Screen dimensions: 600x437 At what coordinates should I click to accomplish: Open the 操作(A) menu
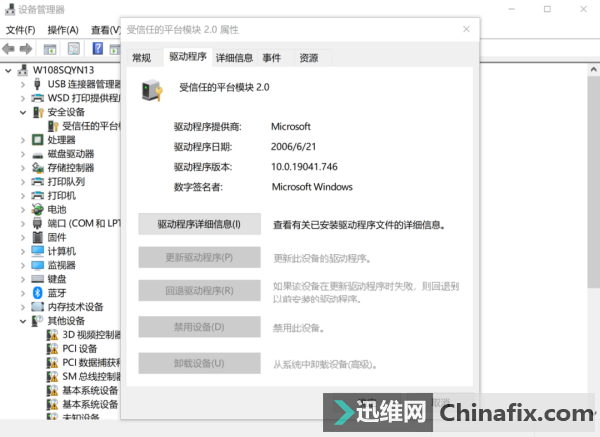tap(63, 30)
